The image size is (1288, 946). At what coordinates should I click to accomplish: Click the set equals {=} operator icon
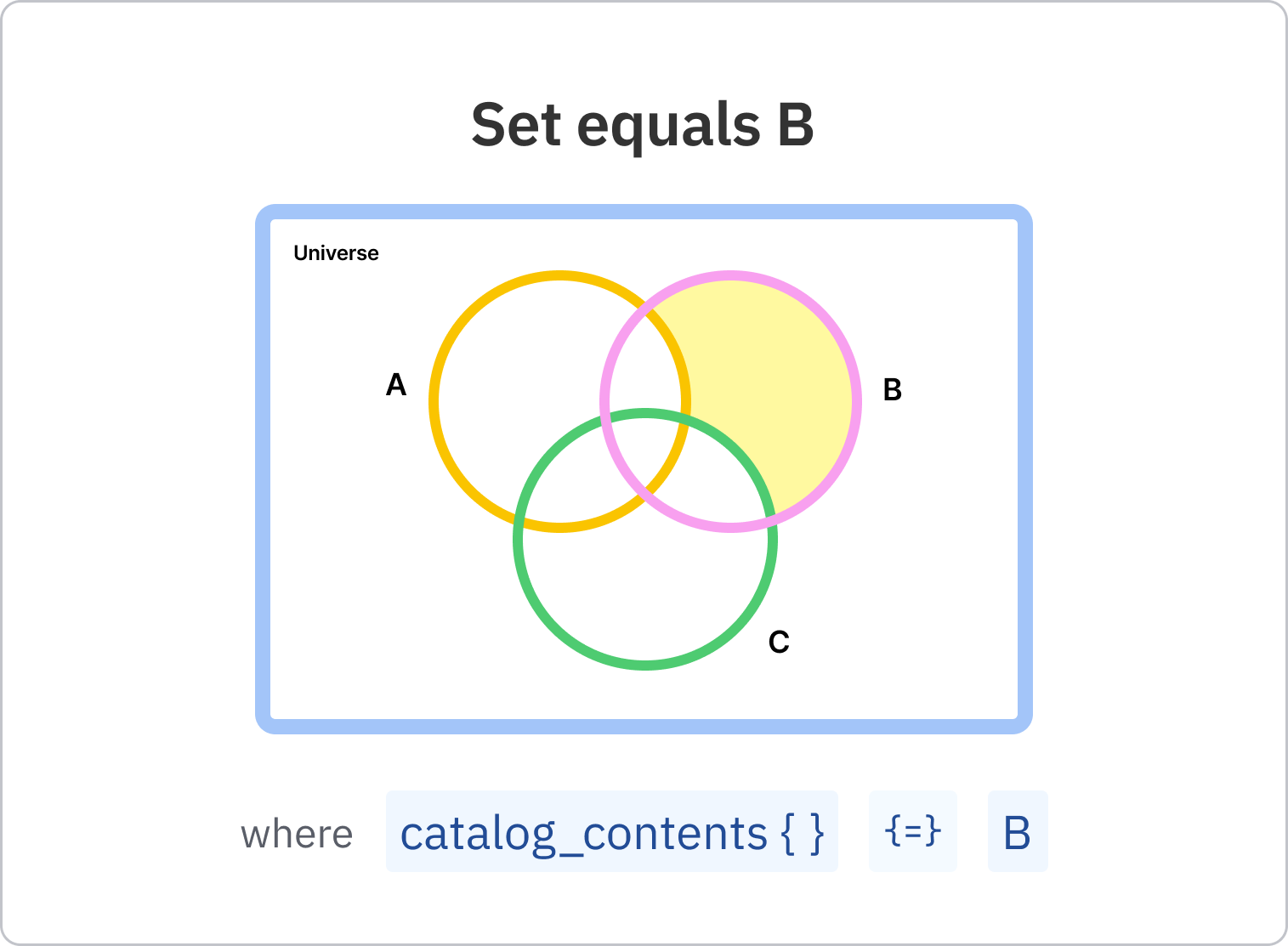pos(912,830)
